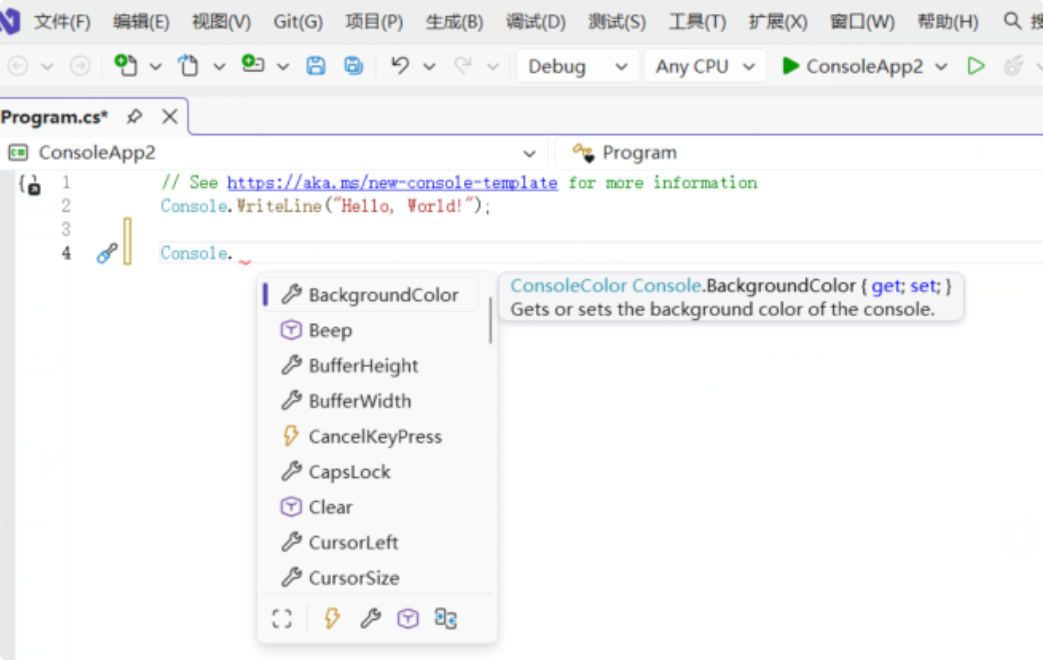1043x660 pixels.
Task: Click the Save All icon
Action: point(353,66)
